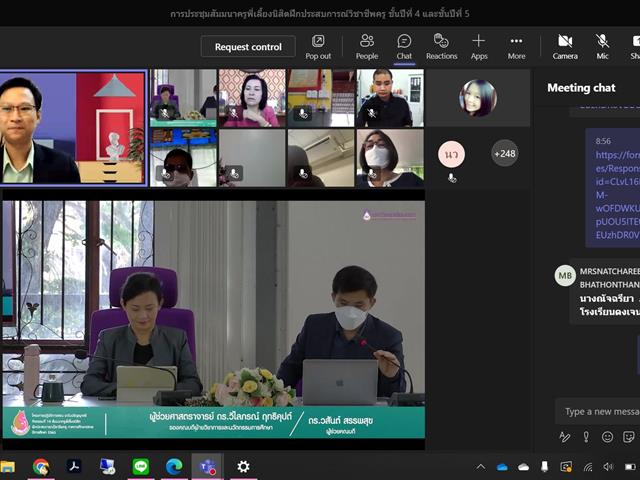Select the main speaker video with red background
The height and width of the screenshot is (480, 640).
74,128
